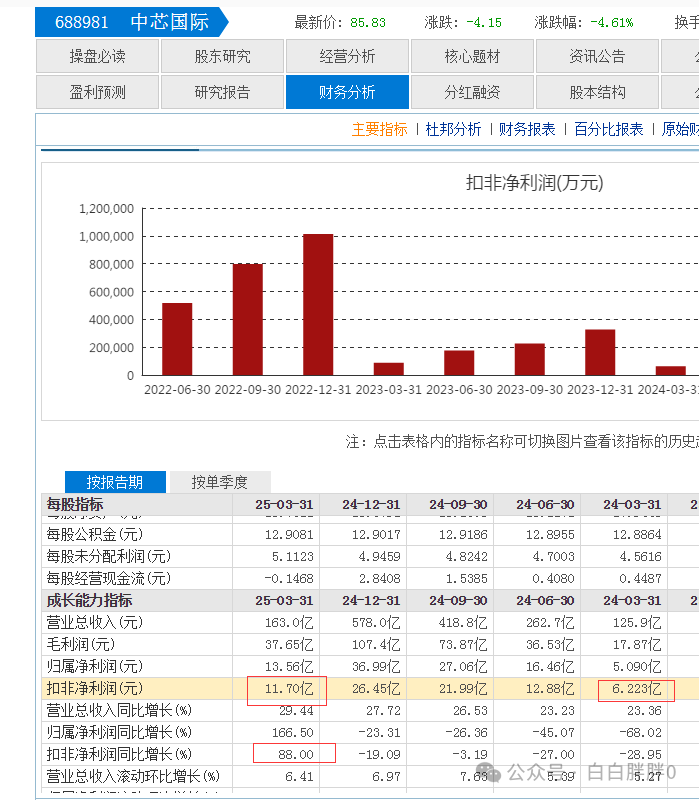Click the 2022-06-30 bar in the chart
Viewport: 699px width, 800px height.
[177, 339]
